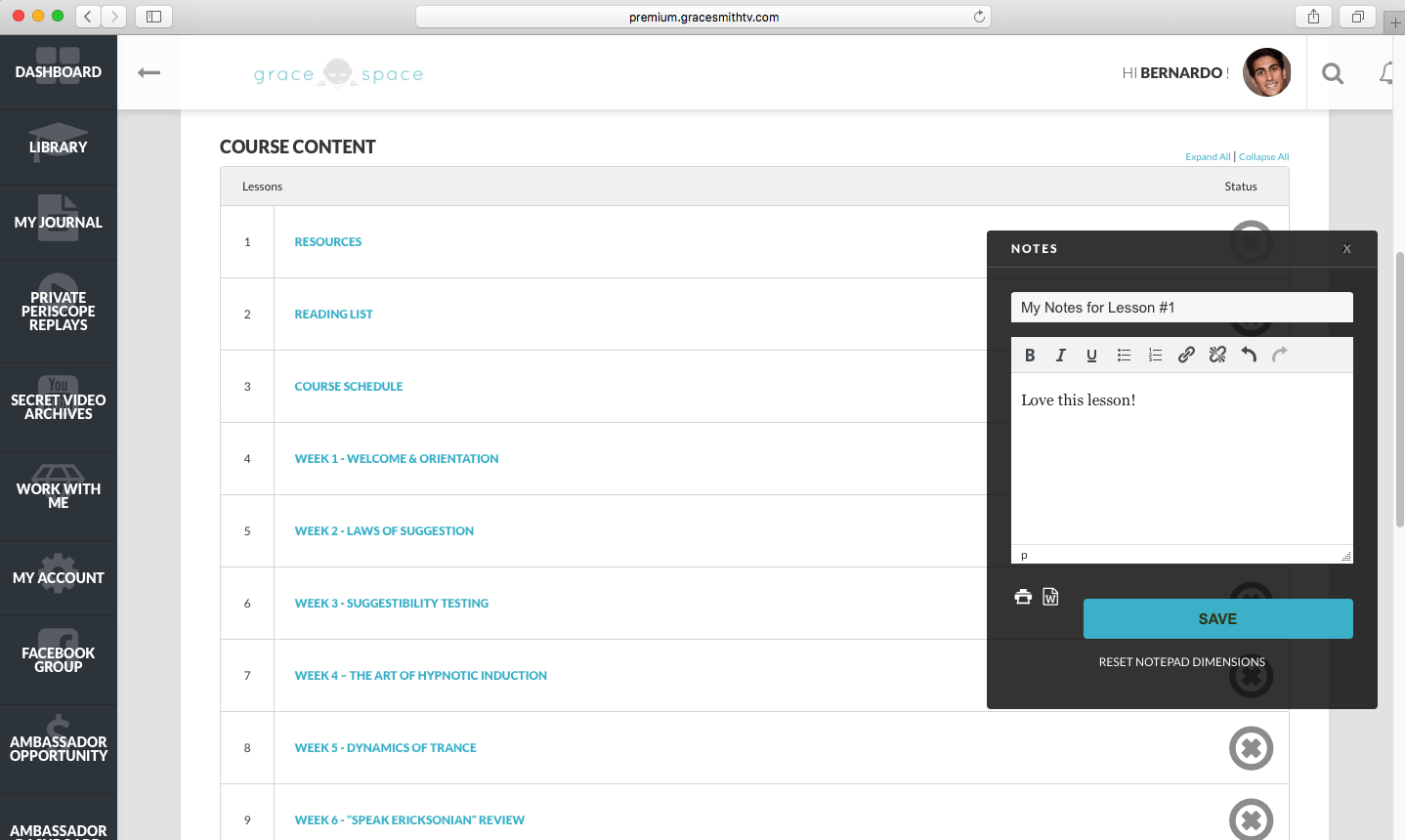Screen dimensions: 1405x840
Task: Click the back arrow in header
Action: coord(149,72)
